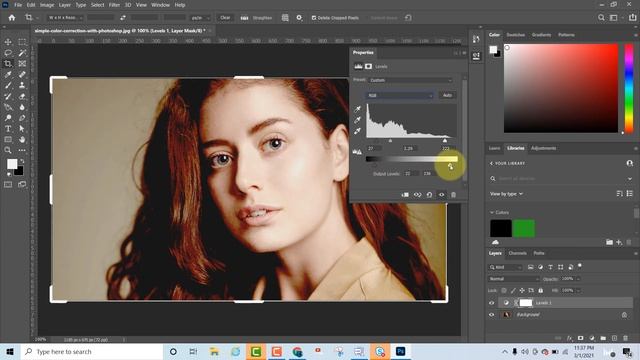Open additional crop settings gear
Screen dimensions: 640x360
(299, 18)
